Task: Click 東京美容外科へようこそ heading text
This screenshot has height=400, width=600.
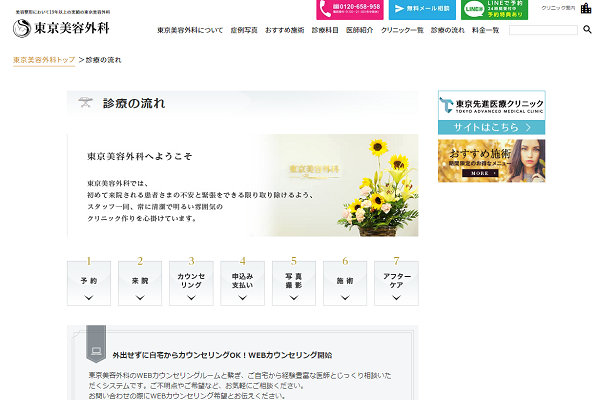Action: coord(139,156)
